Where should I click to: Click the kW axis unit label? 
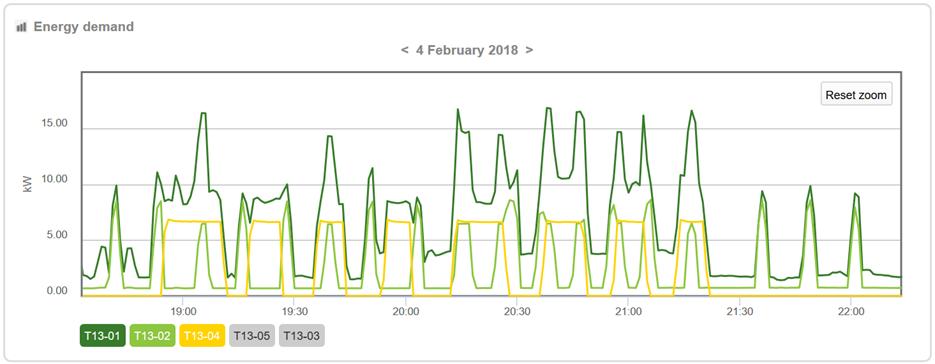tap(26, 184)
